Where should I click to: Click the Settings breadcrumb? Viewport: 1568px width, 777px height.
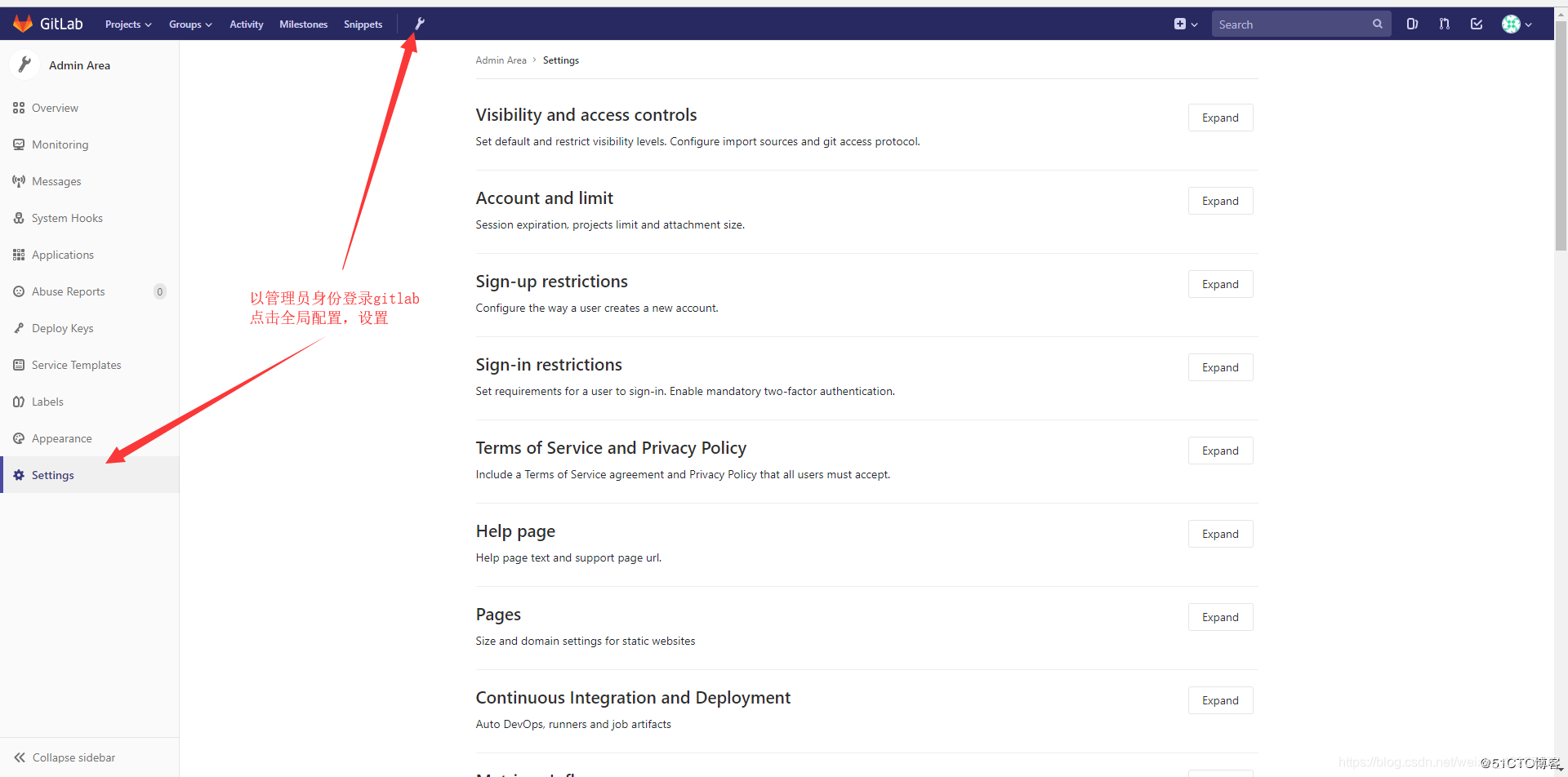coord(561,60)
